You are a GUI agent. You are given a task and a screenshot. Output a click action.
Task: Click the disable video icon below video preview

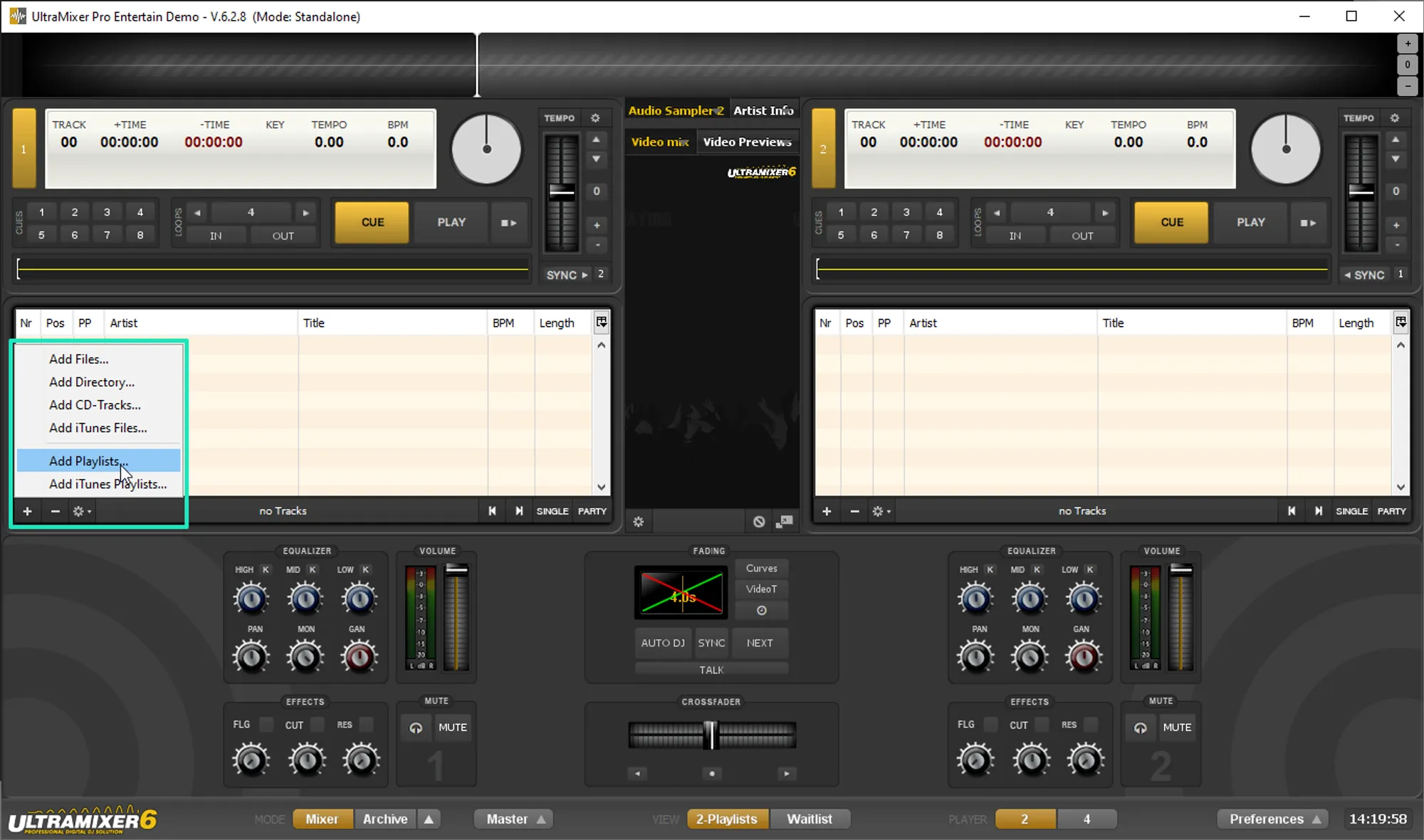pyautogui.click(x=759, y=522)
